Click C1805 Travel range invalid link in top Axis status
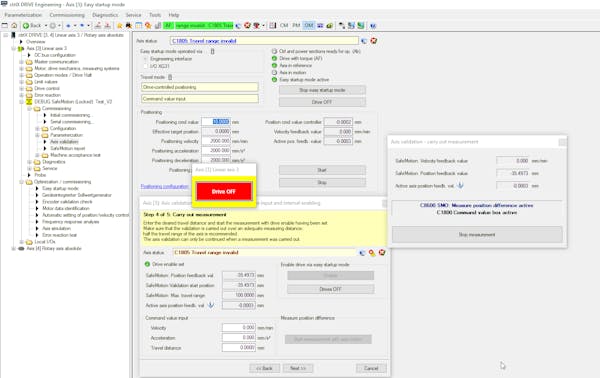The height and width of the screenshot is (378, 600). [x=204, y=41]
